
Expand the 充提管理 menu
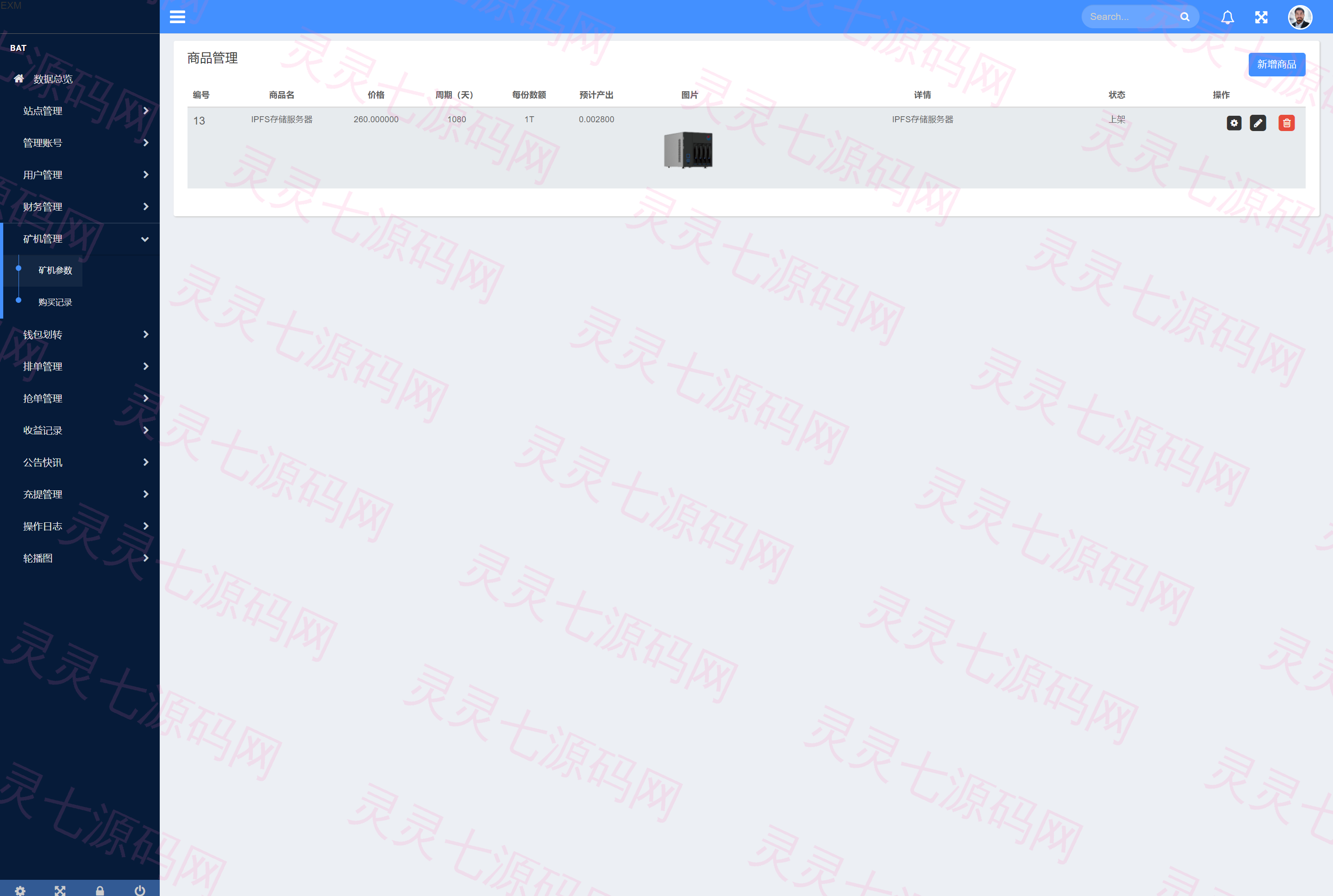pyautogui.click(x=80, y=494)
